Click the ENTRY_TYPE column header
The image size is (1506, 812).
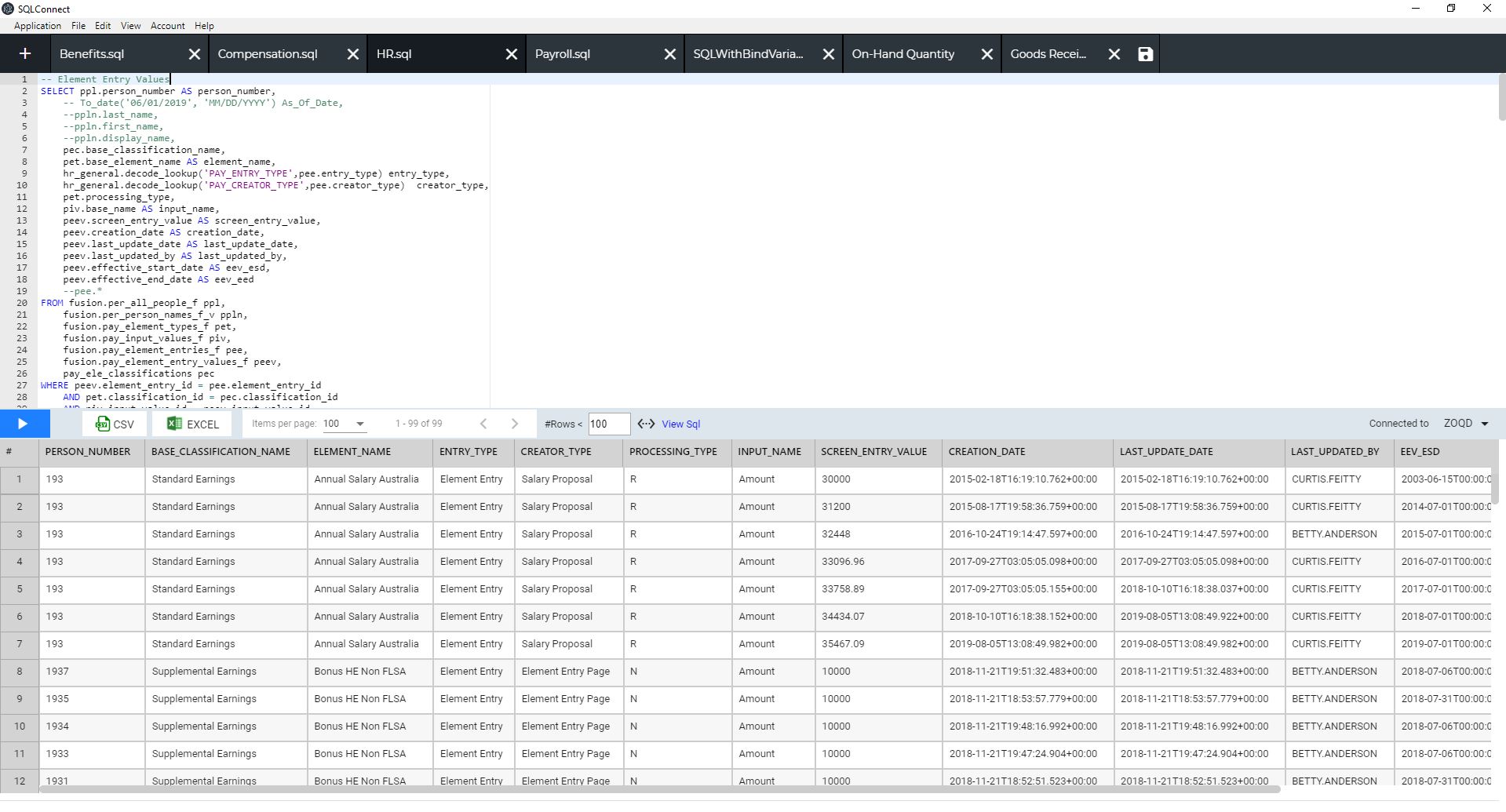click(x=474, y=452)
